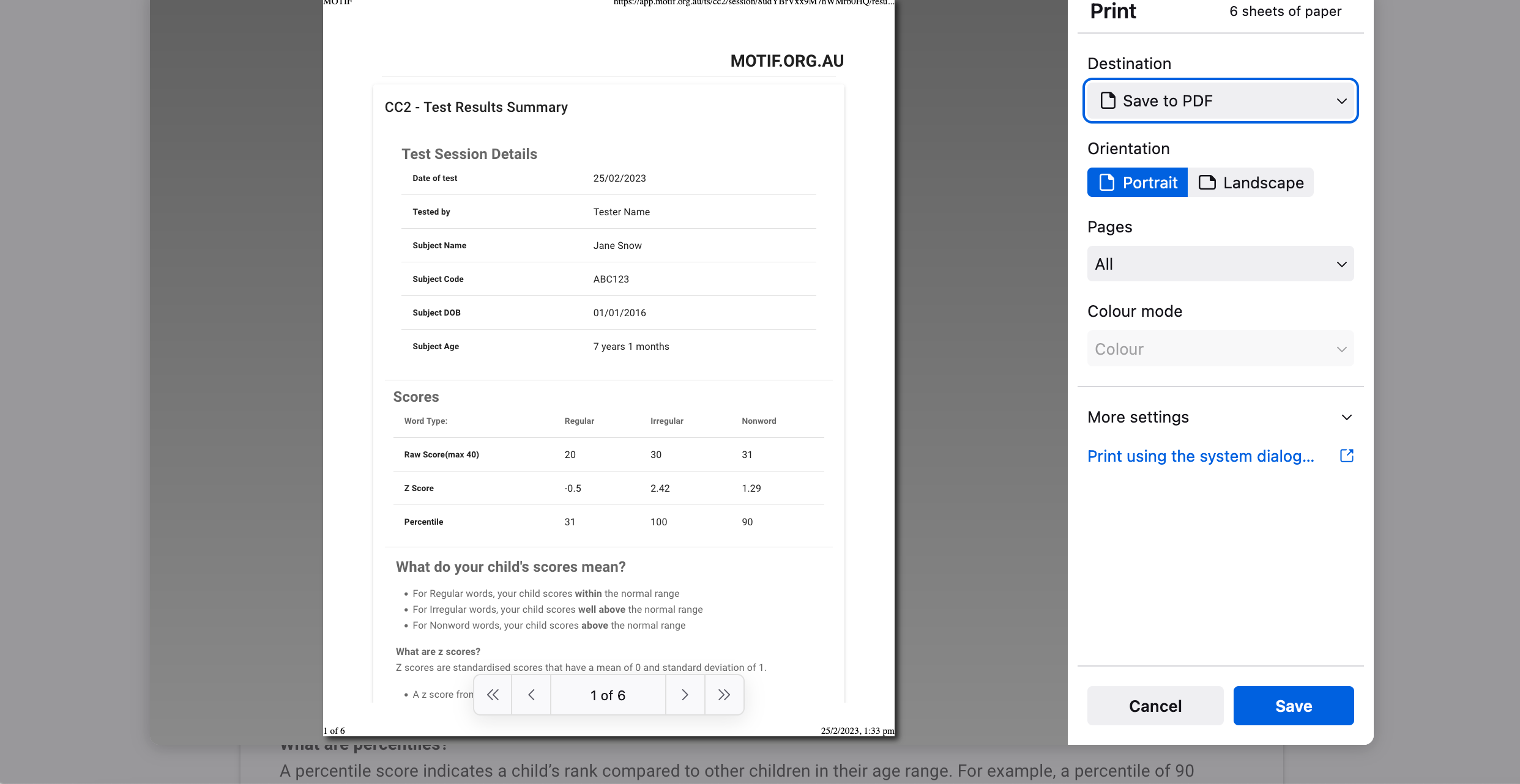Click Save to PDF document icon
Viewport: 1520px width, 784px height.
click(1108, 100)
